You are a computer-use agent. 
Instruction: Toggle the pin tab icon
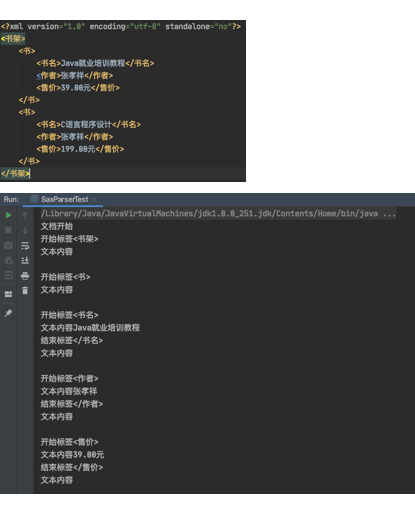coord(8,313)
